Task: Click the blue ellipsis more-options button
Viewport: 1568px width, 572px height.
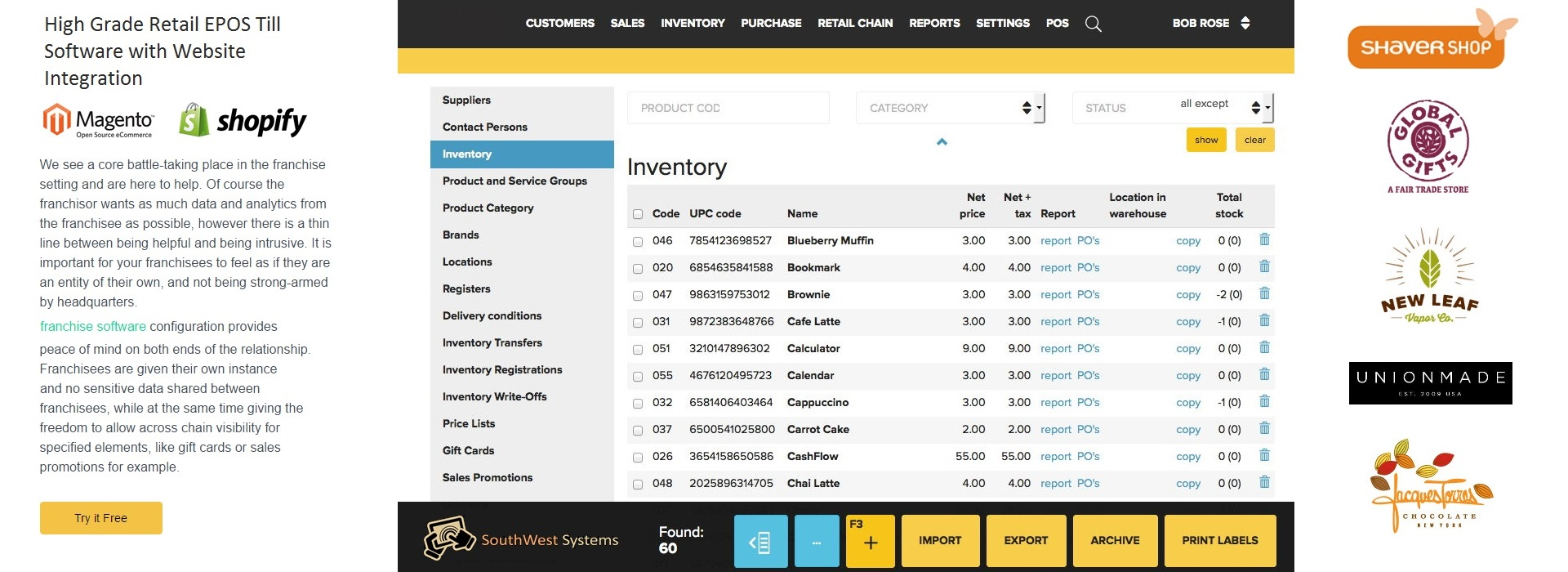Action: [816, 541]
